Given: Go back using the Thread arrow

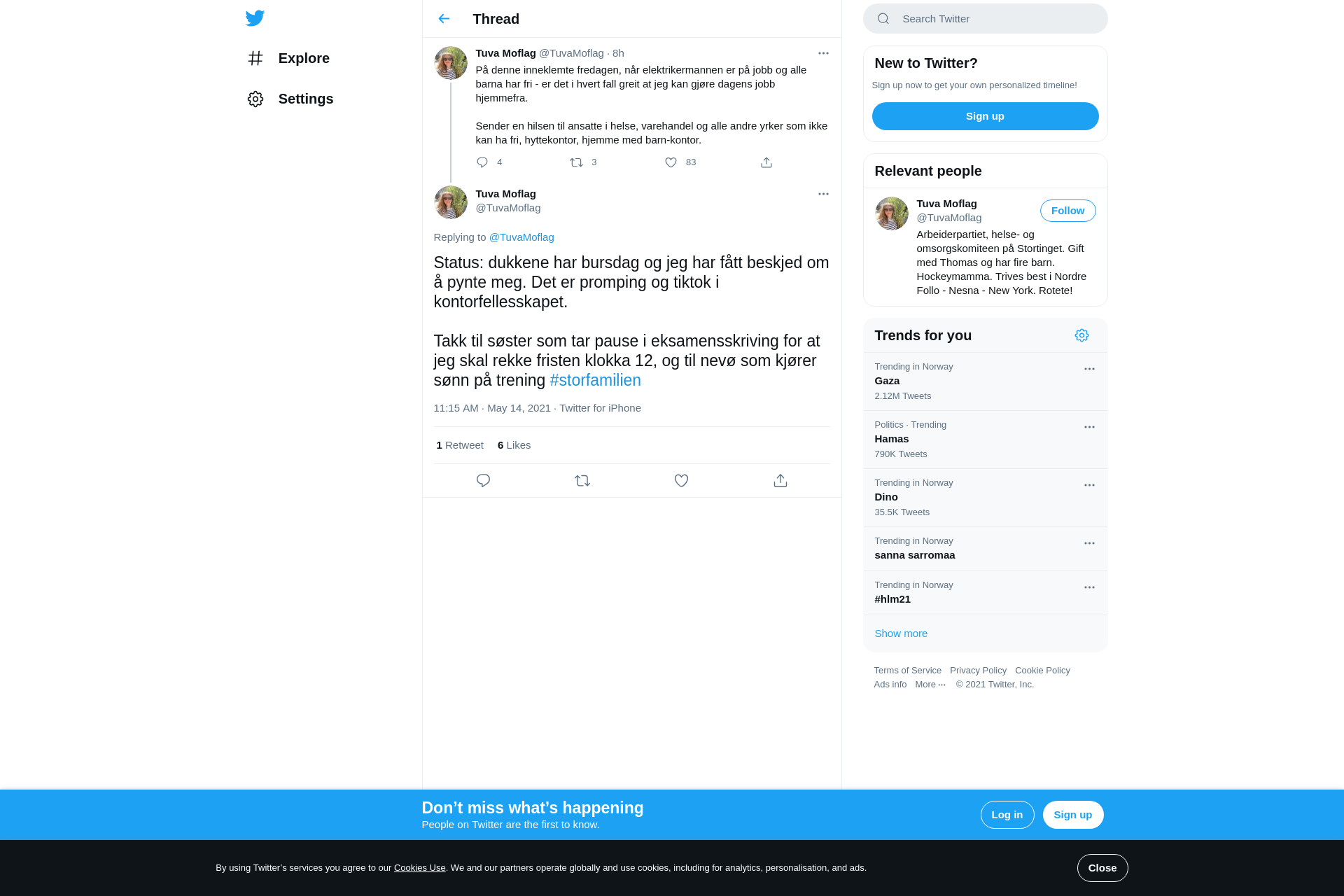Looking at the screenshot, I should point(444,19).
